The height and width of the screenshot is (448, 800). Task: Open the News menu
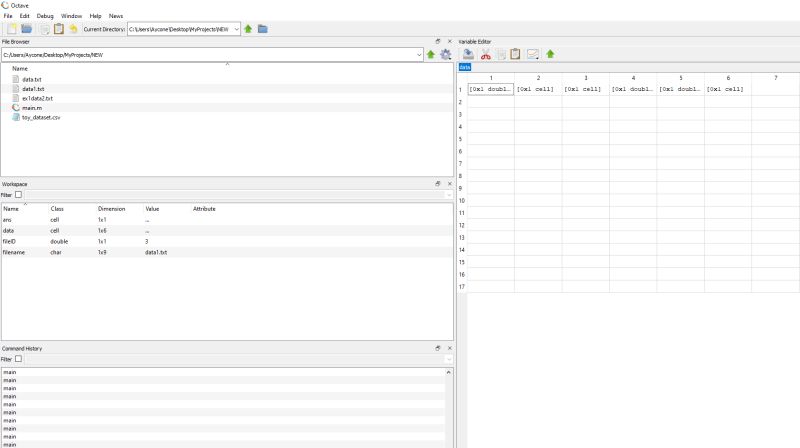pos(116,16)
